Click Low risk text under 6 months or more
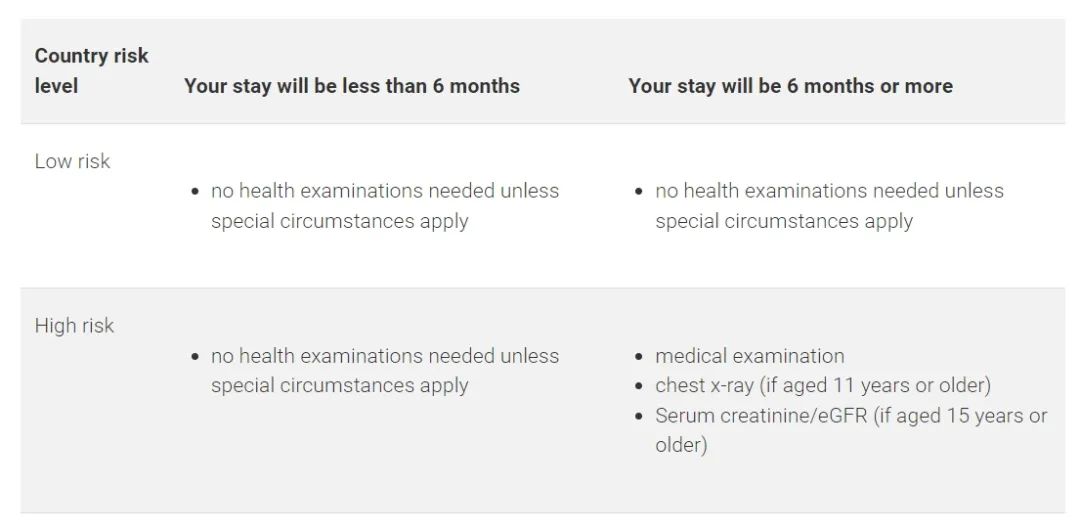This screenshot has width=1080, height=532. click(x=828, y=205)
